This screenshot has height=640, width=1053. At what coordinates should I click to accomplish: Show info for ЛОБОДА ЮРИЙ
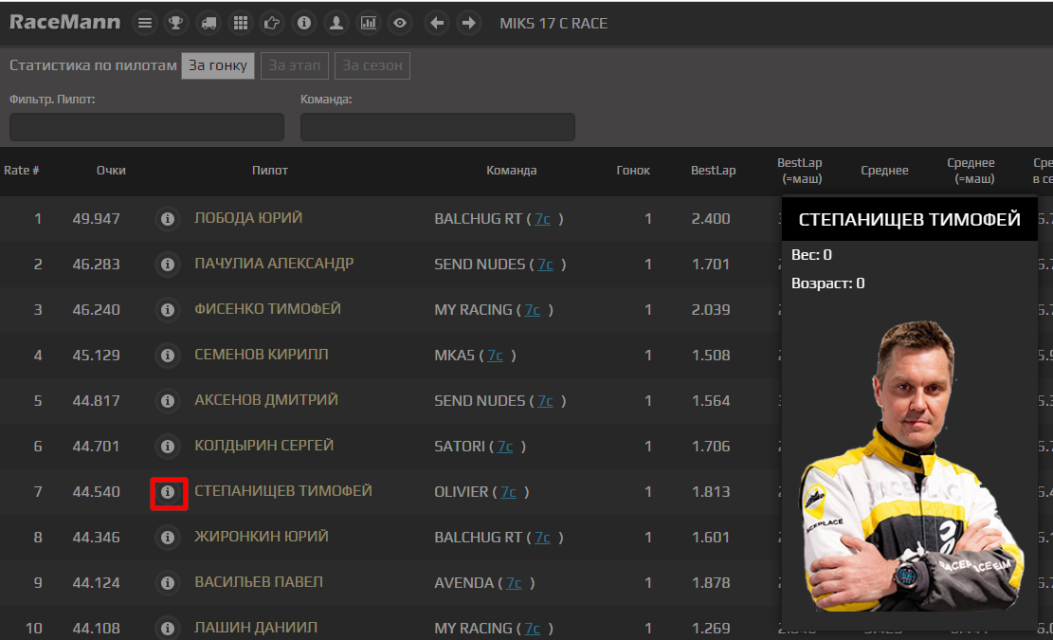167,219
